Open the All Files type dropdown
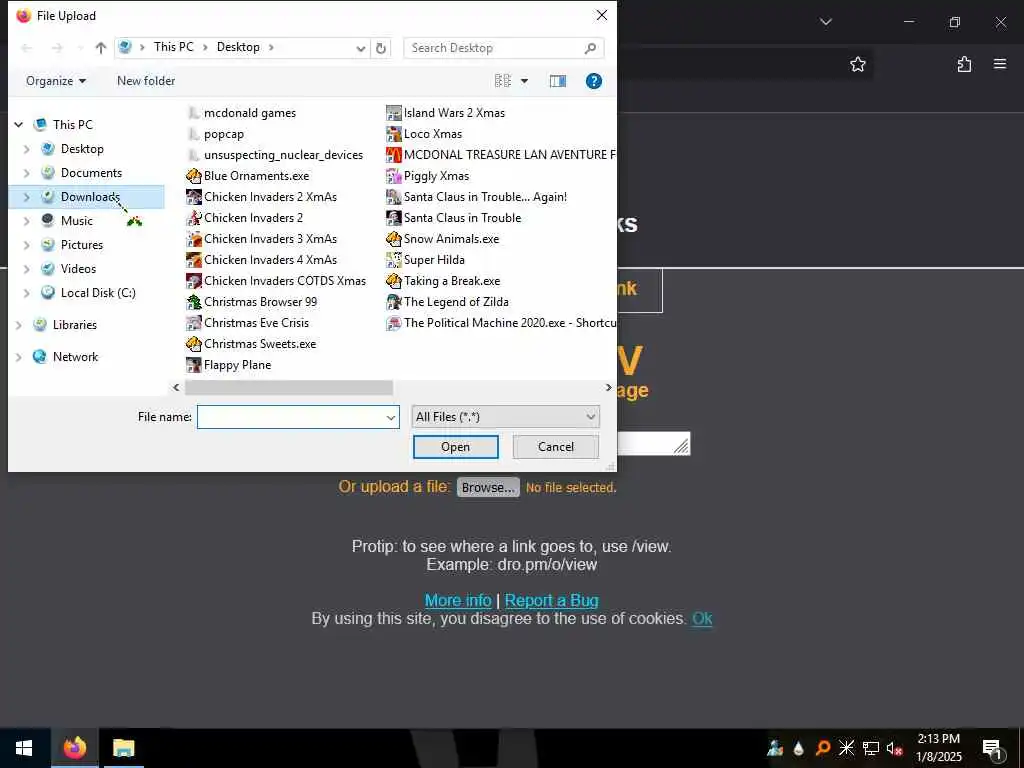Screen dimensions: 1024x768 tap(505, 417)
